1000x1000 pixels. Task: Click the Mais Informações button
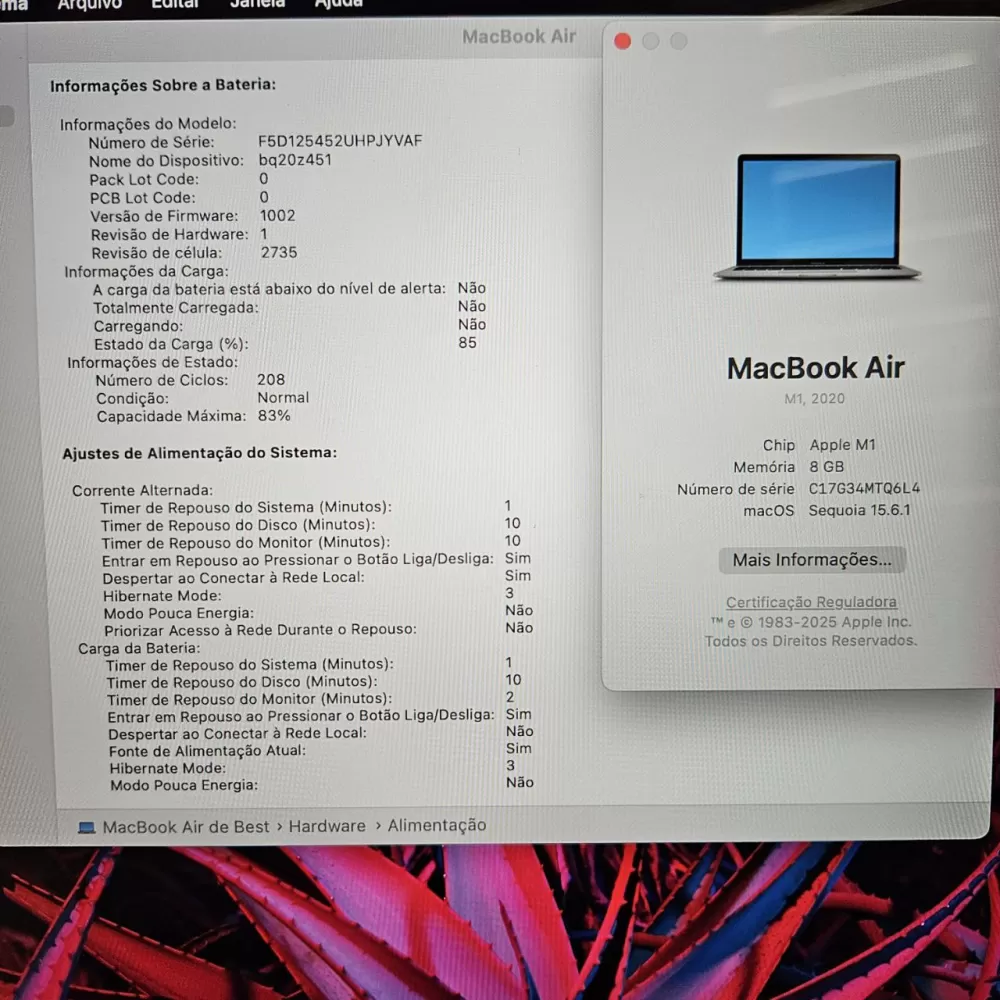click(x=811, y=560)
